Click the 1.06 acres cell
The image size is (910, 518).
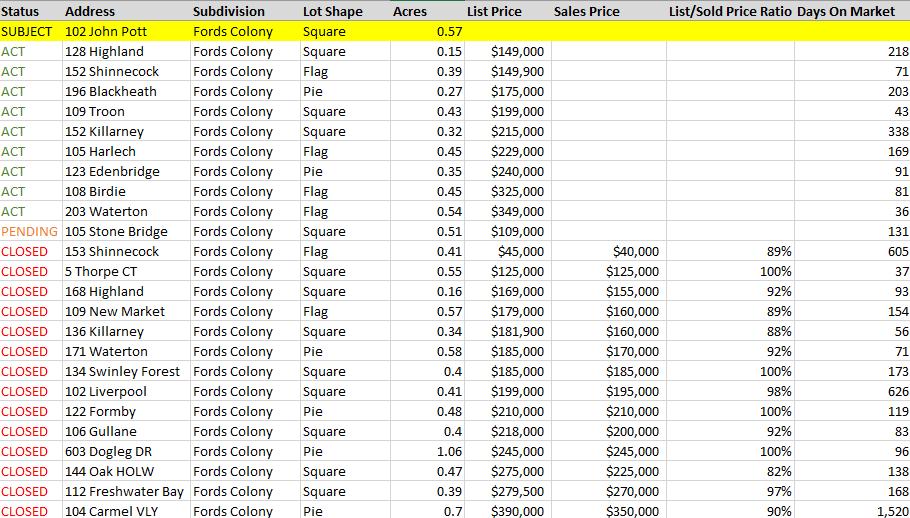428,451
